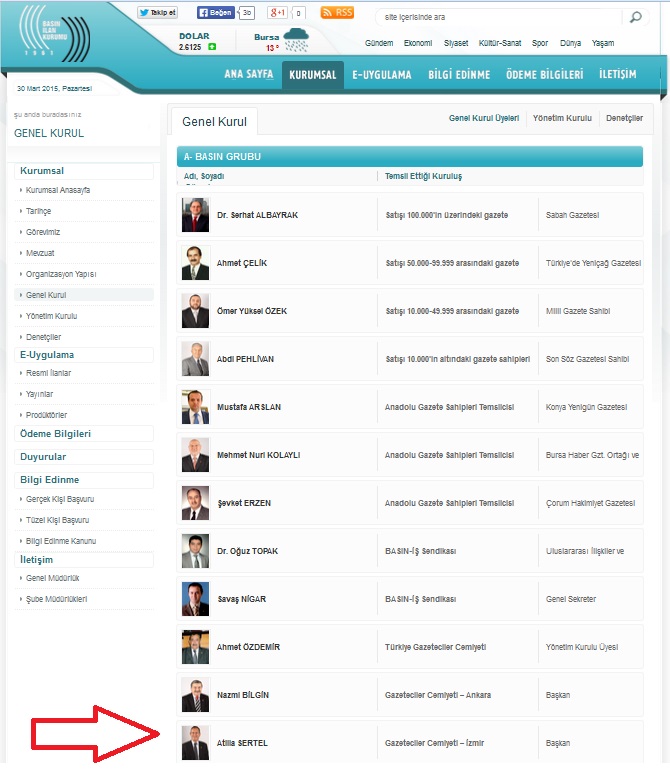Open the RSS feed icon
Image resolution: width=670 pixels, height=782 pixels.
pos(337,13)
